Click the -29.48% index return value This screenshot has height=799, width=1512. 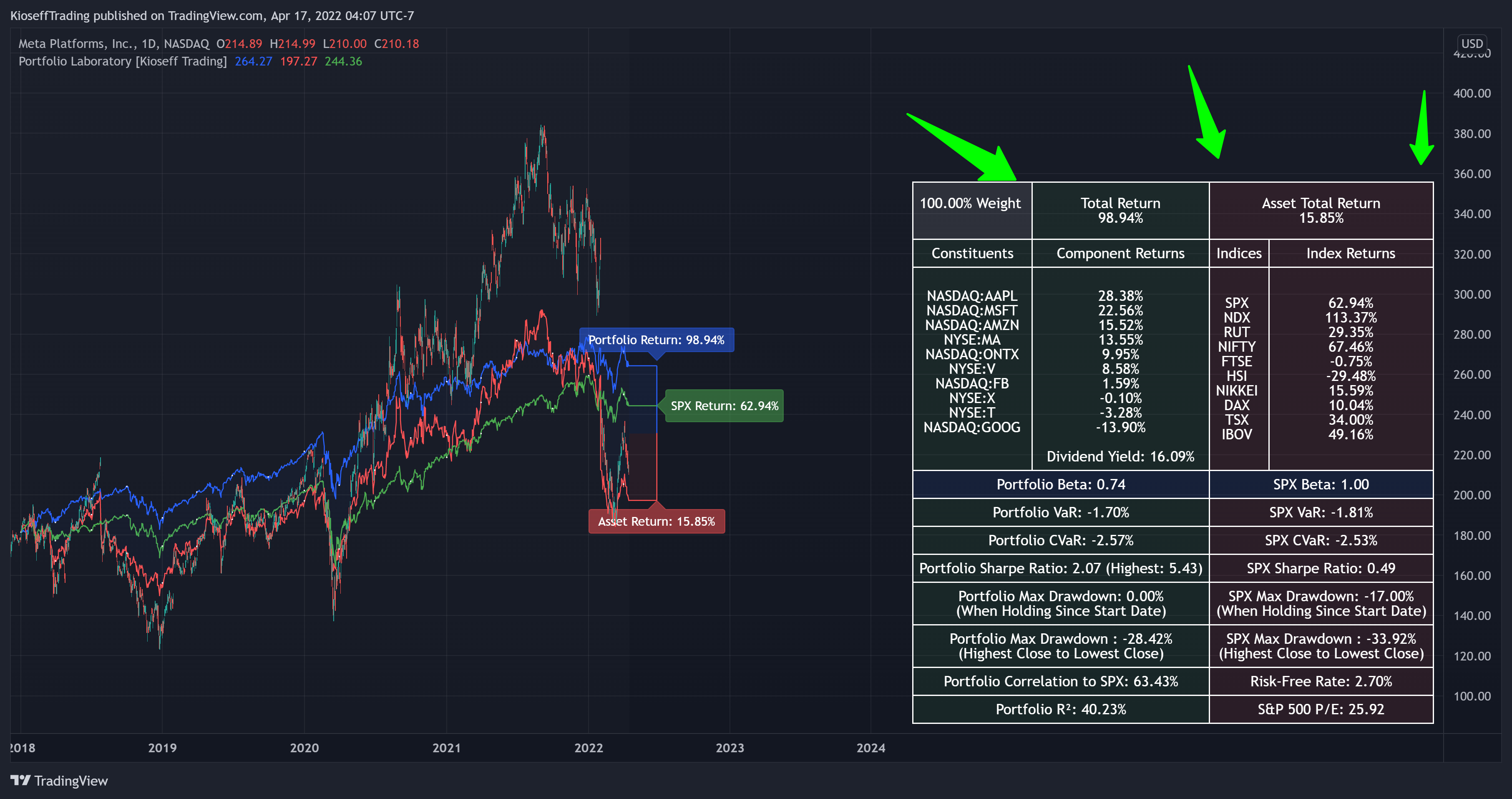click(x=1351, y=376)
